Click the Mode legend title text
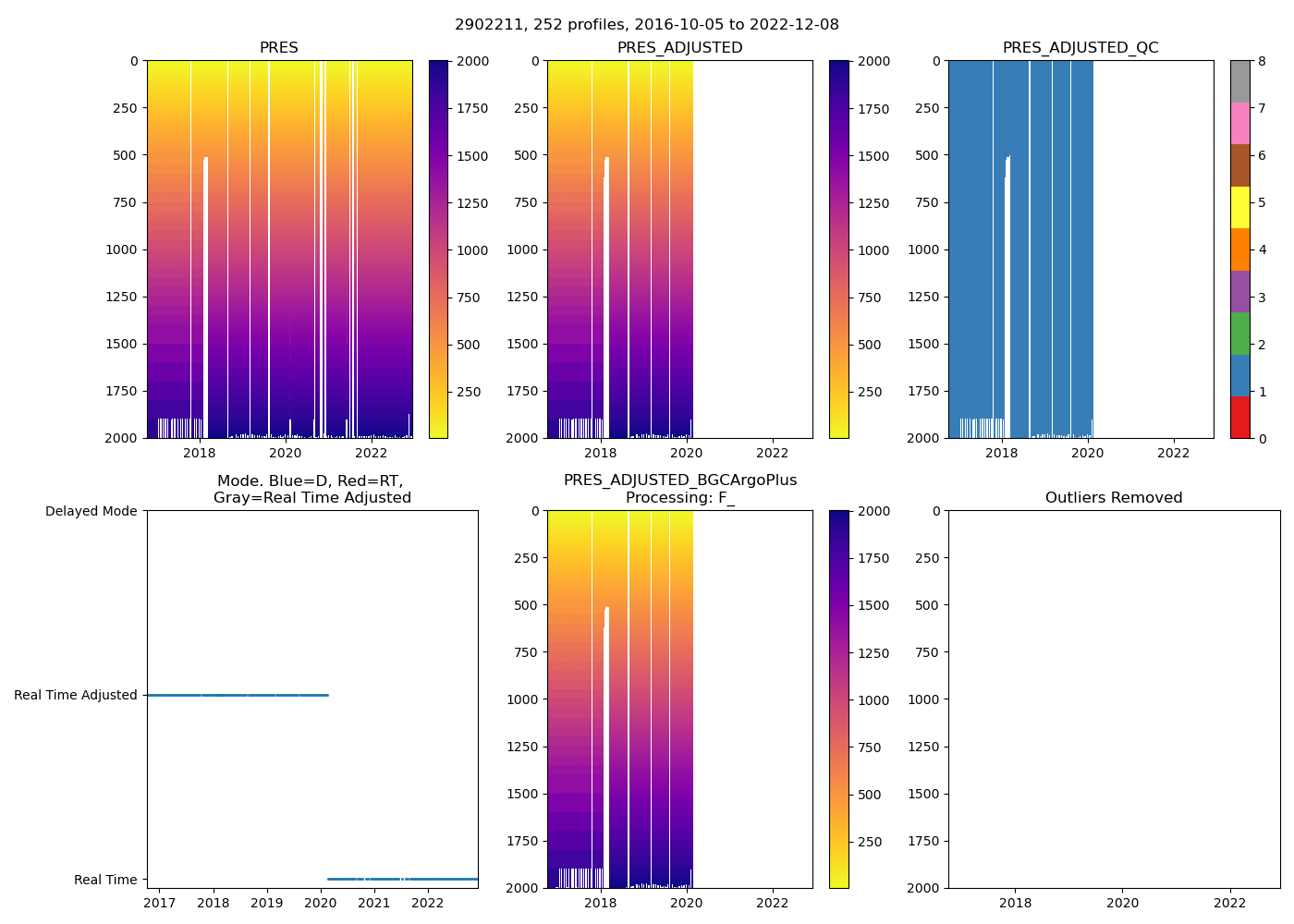The image size is (1294, 924). pyautogui.click(x=311, y=489)
